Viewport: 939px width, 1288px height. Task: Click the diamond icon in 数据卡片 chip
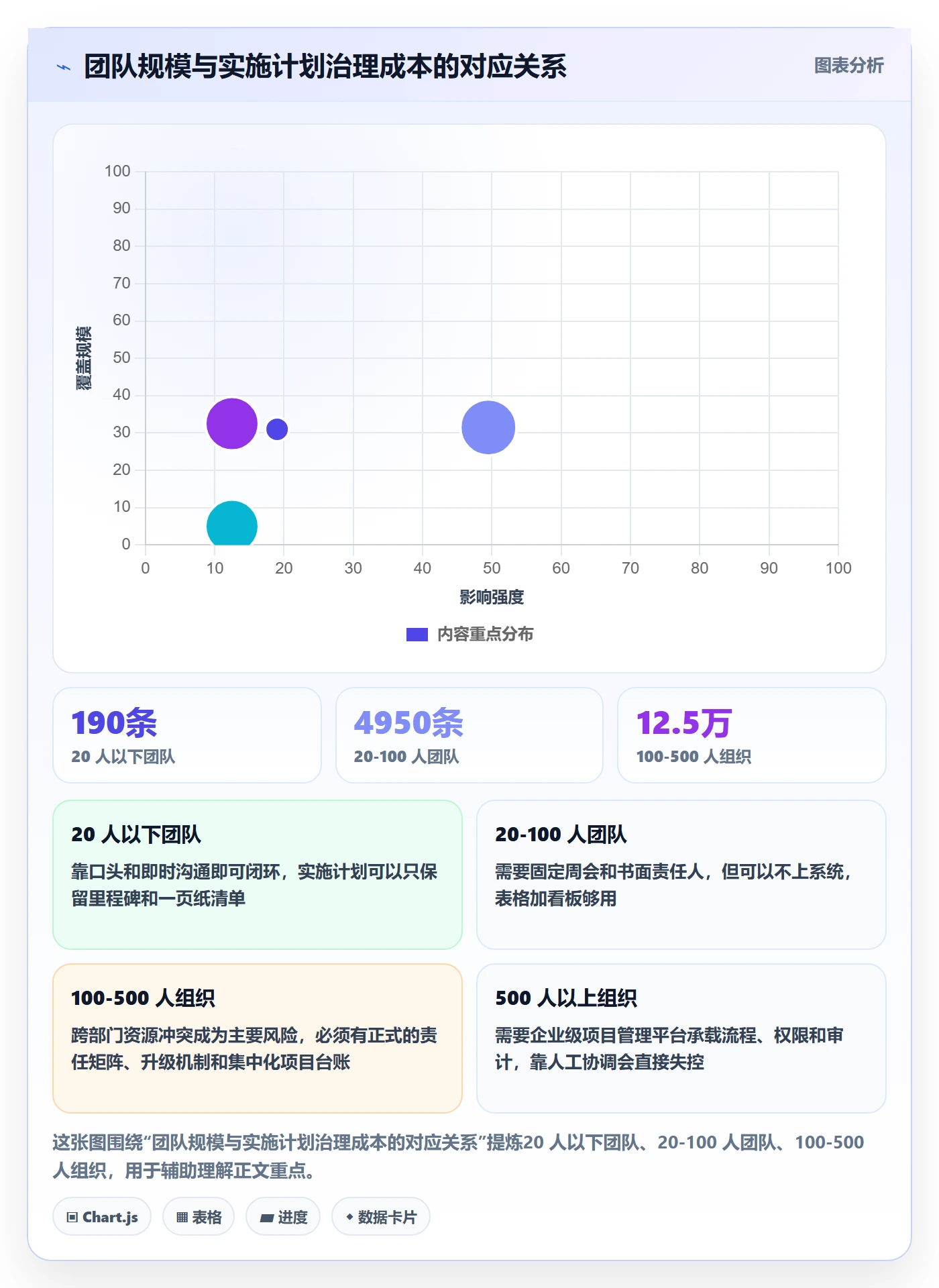pyautogui.click(x=349, y=1217)
